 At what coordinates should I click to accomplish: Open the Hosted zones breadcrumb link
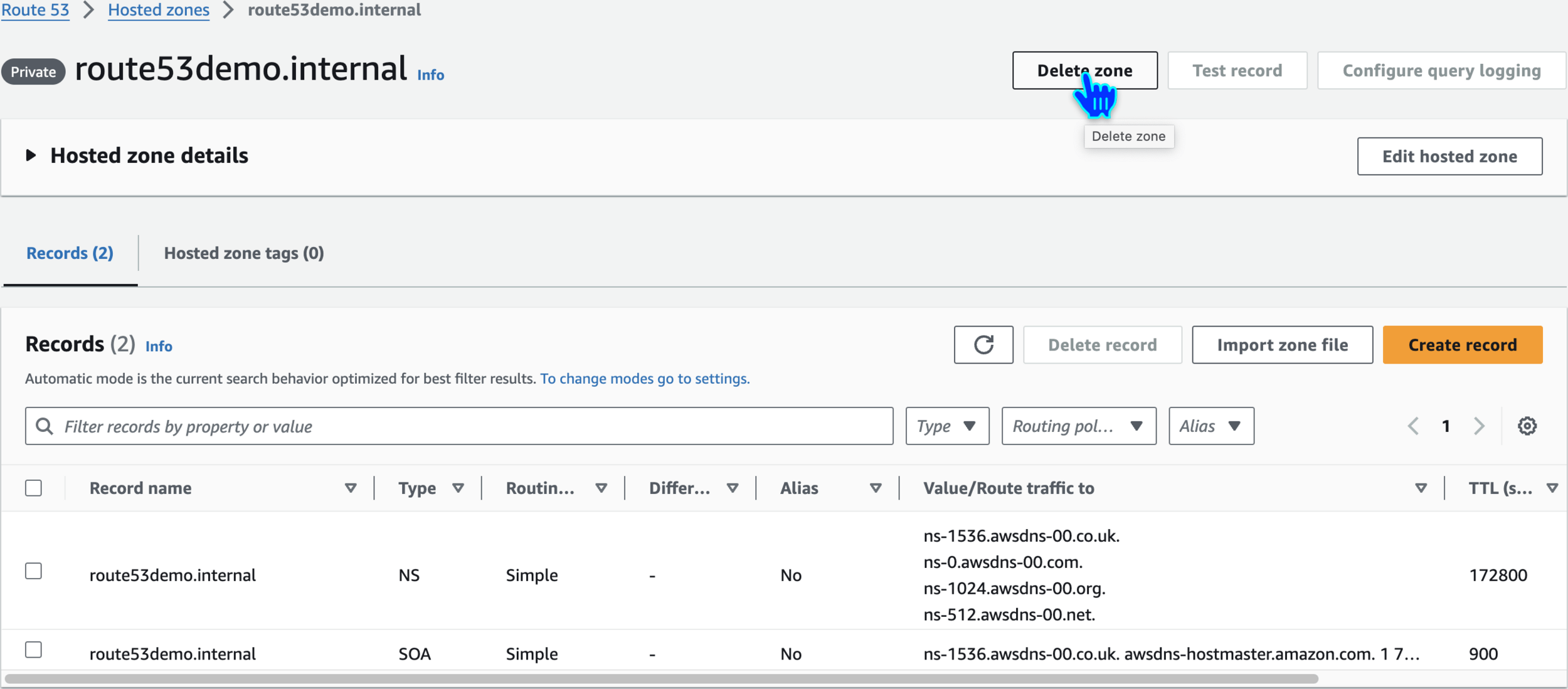coord(159,10)
